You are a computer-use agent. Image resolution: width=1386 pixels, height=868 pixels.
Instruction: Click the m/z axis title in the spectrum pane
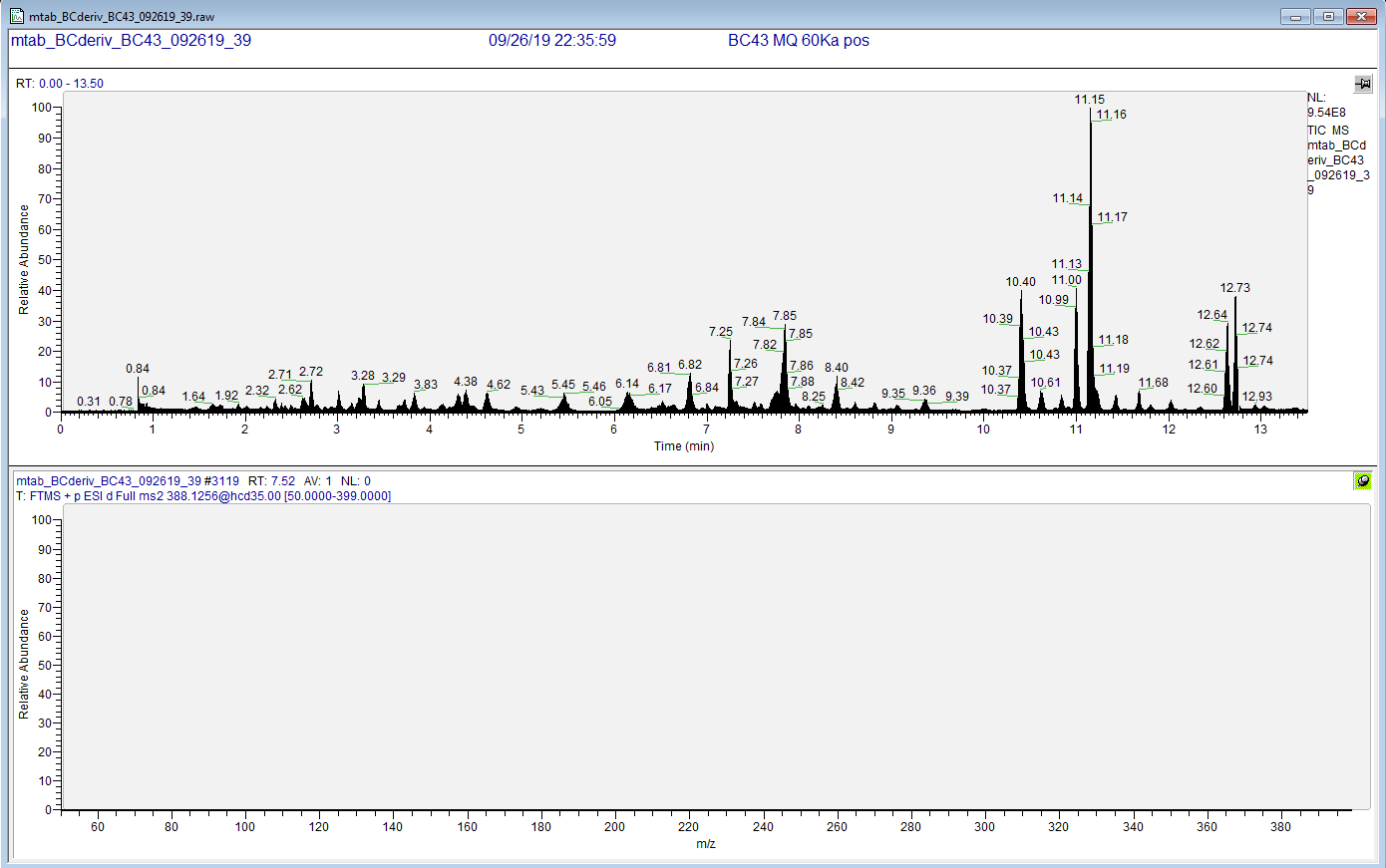(705, 844)
